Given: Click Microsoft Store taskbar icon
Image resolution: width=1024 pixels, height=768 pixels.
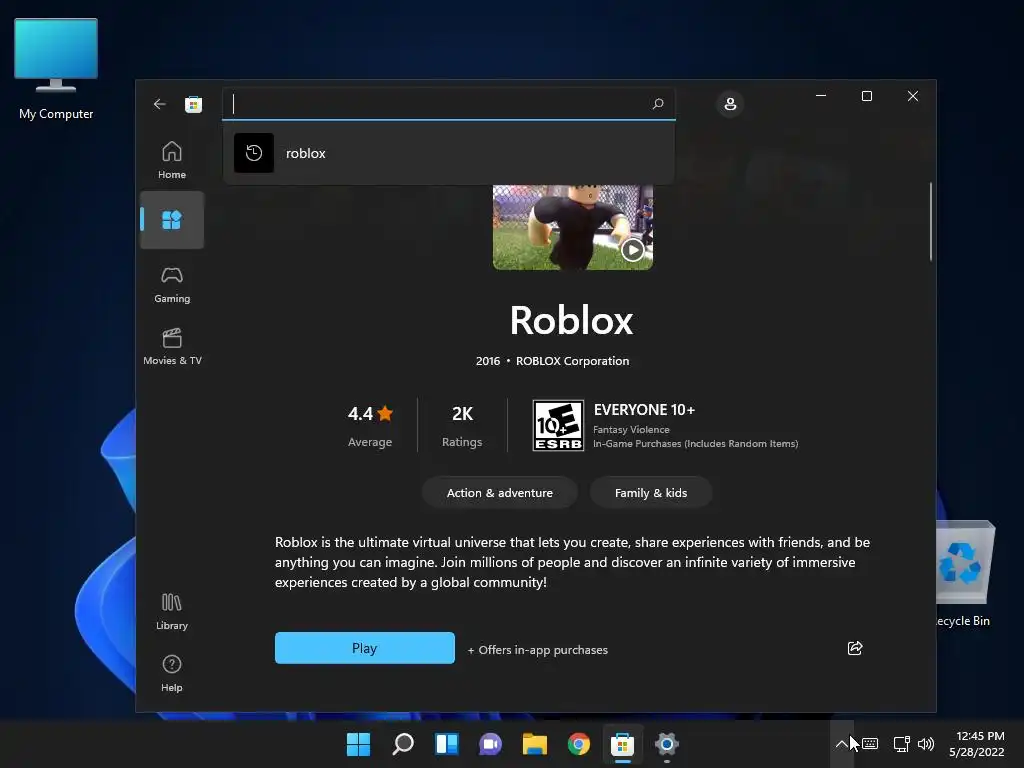Looking at the screenshot, I should click(622, 744).
